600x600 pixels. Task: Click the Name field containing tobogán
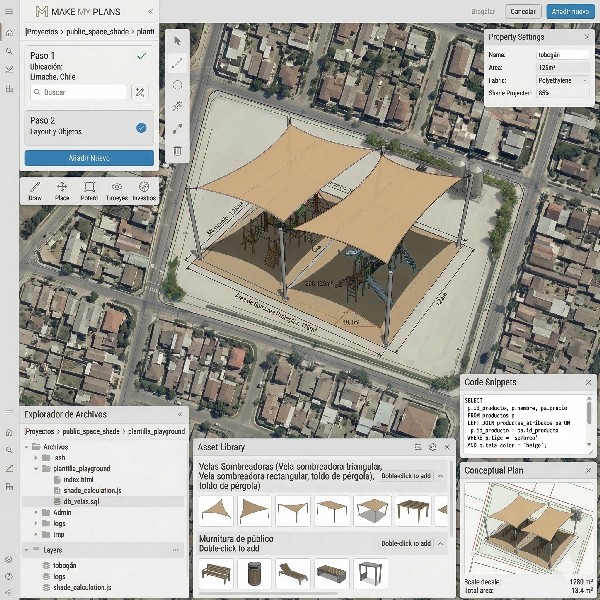[562, 55]
